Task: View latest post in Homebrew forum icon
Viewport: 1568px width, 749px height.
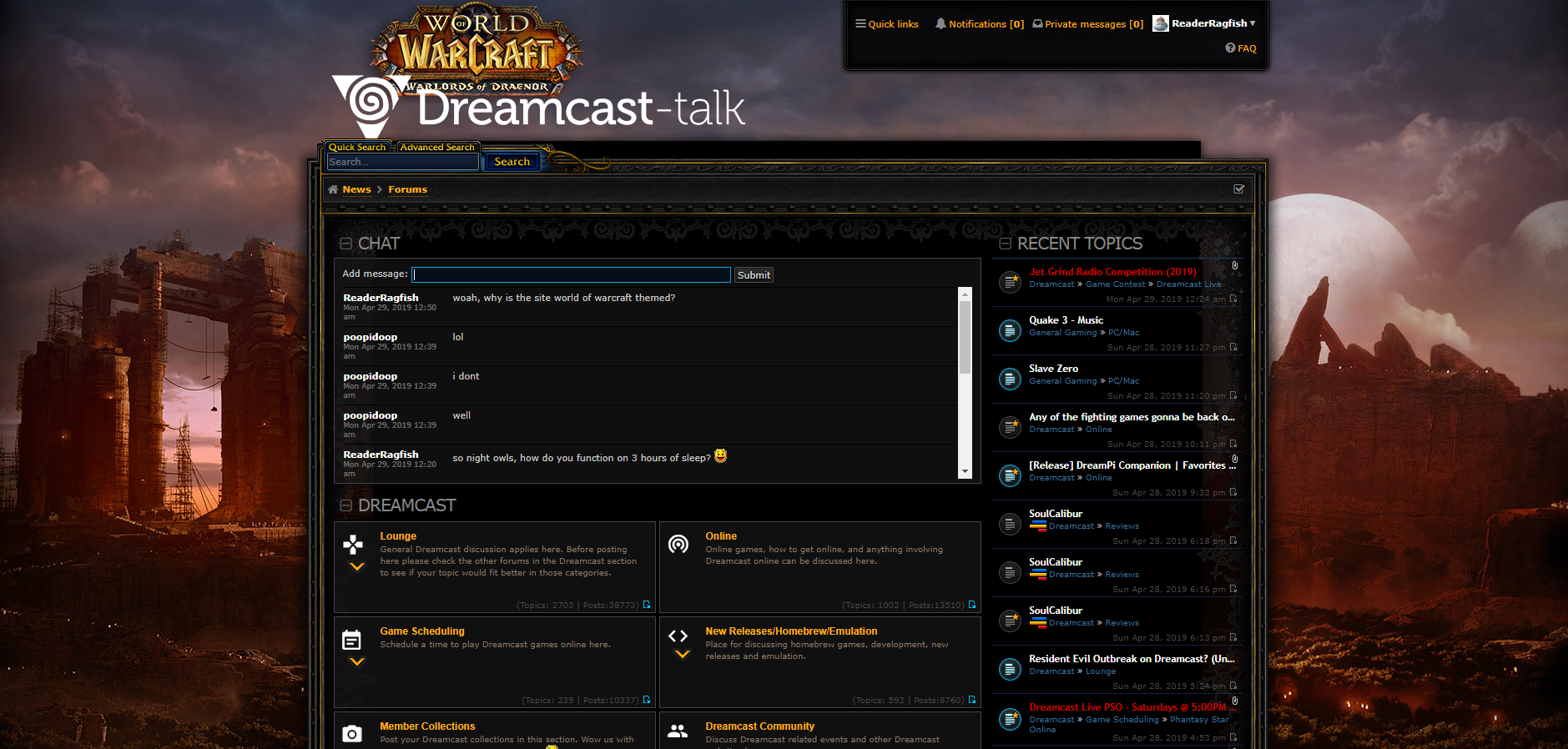Action: click(x=972, y=700)
